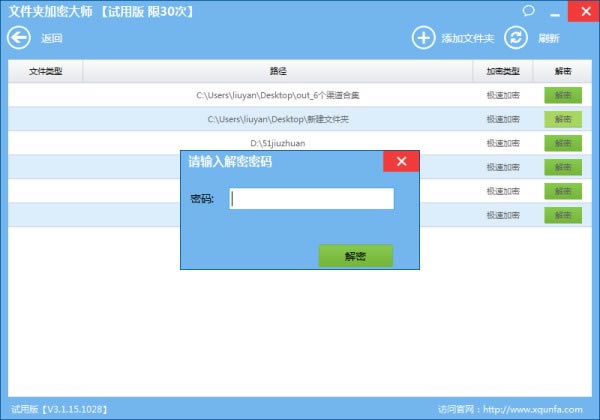Click the circular refresh arrows icon

coord(515,38)
